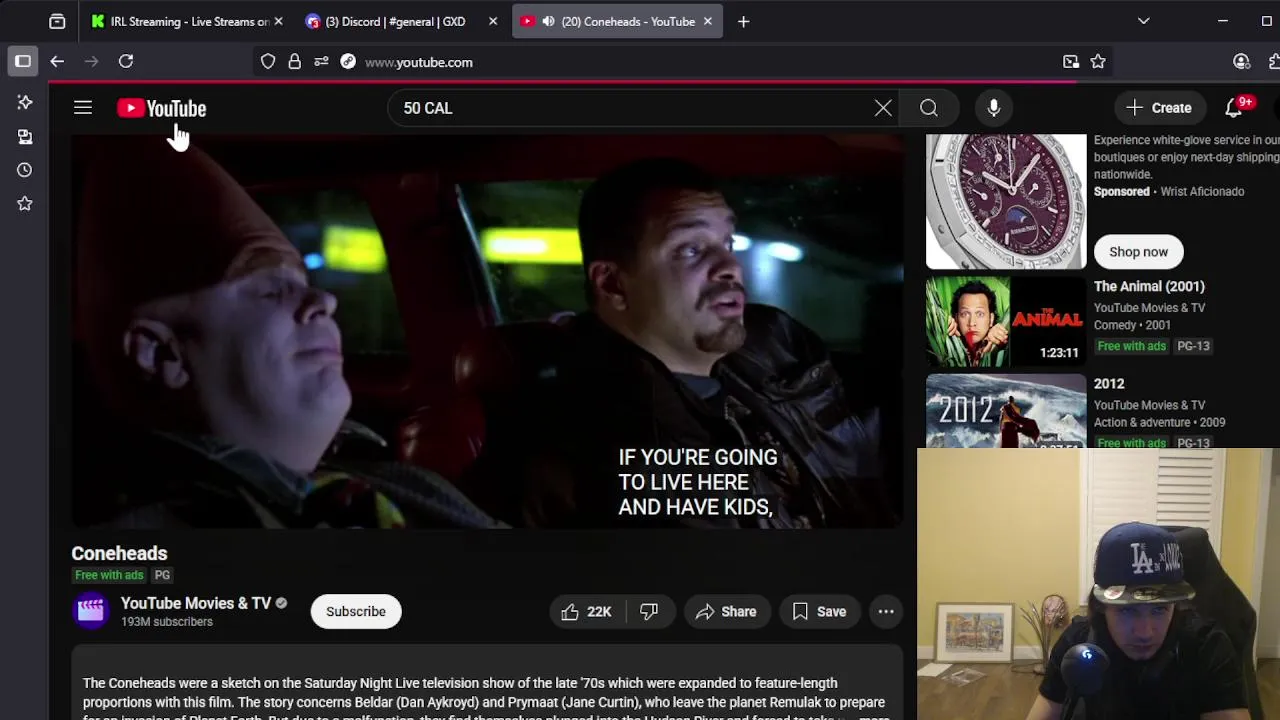Open the 2012 movie thumbnail

coord(1006,411)
